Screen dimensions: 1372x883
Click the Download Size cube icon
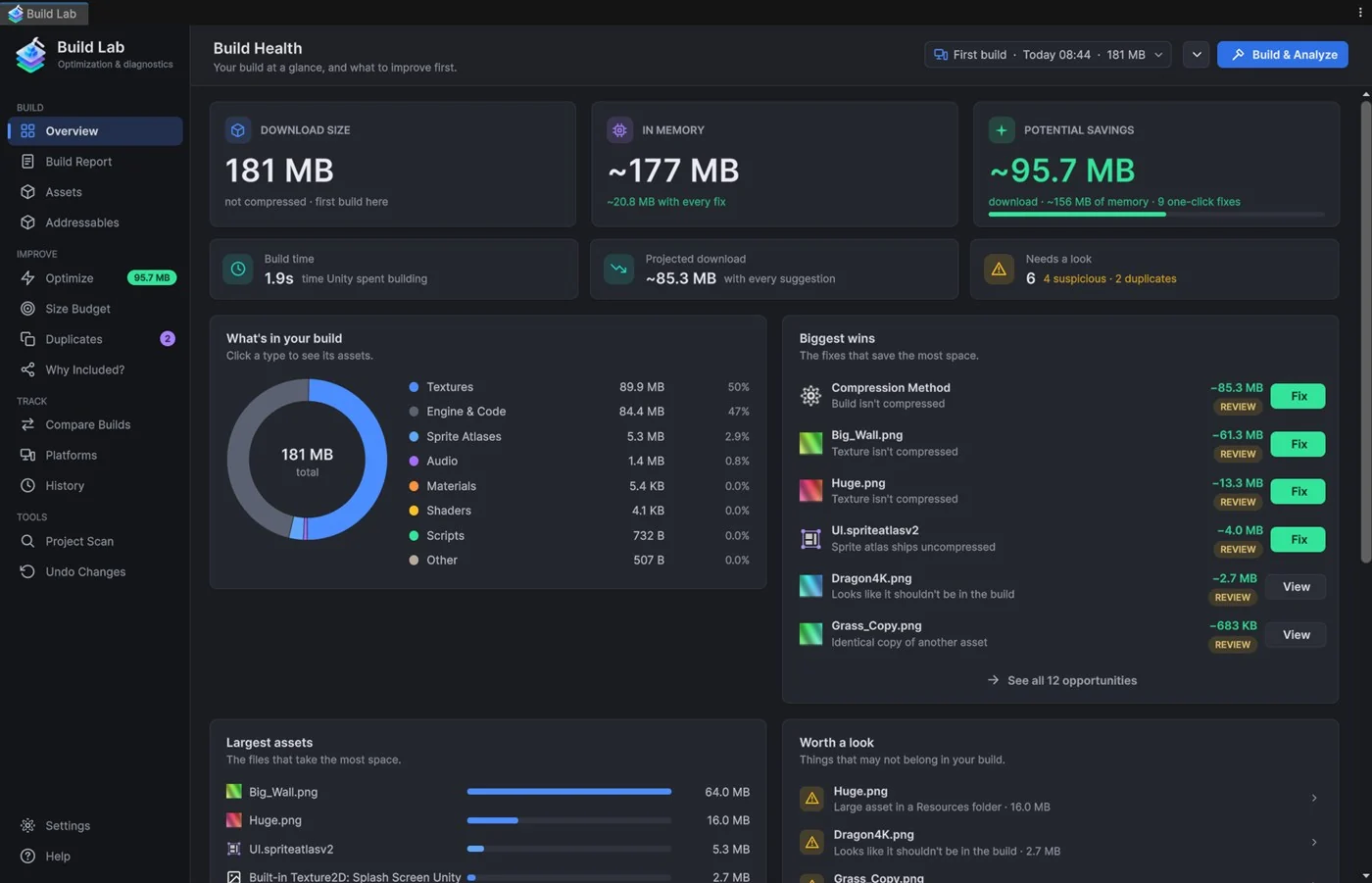237,130
